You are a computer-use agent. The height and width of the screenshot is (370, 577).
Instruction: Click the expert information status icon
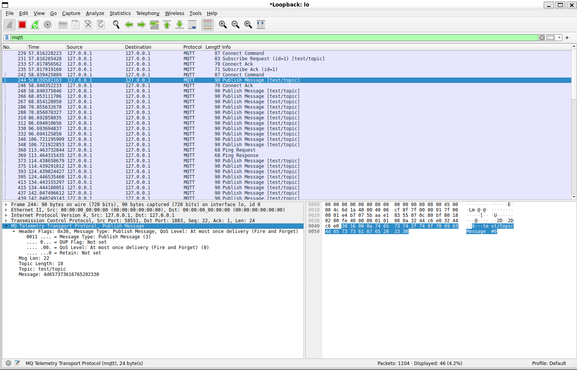point(8,363)
